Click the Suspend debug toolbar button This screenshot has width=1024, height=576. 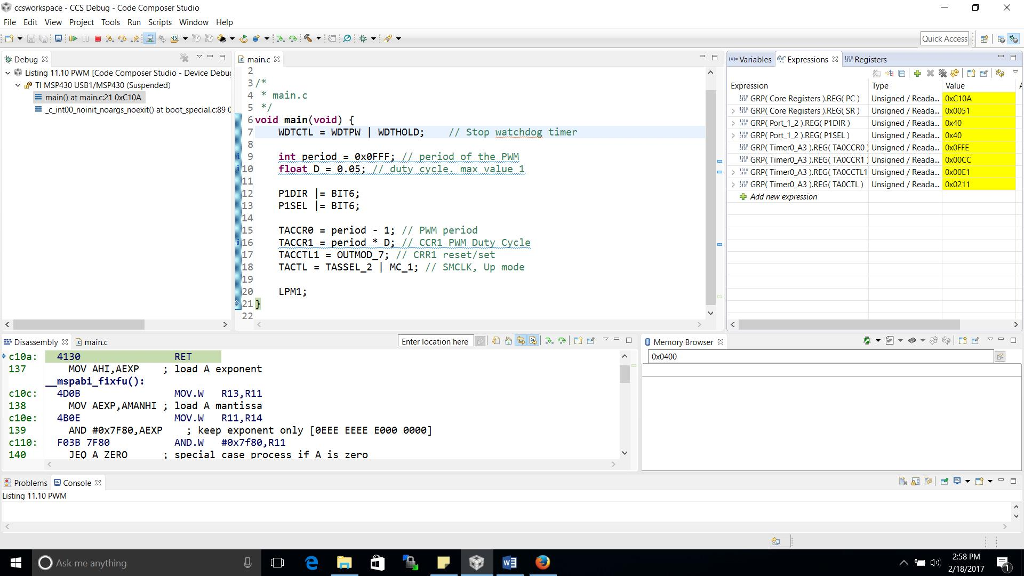[85, 39]
